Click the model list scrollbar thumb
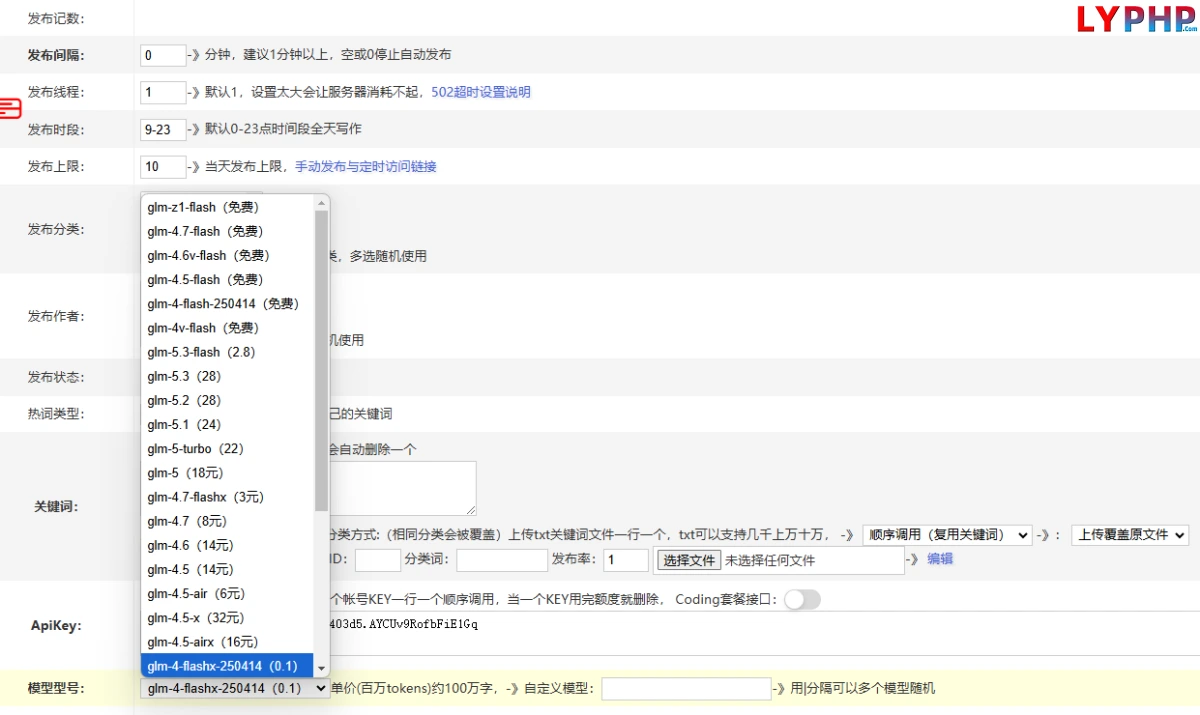 pos(321,362)
